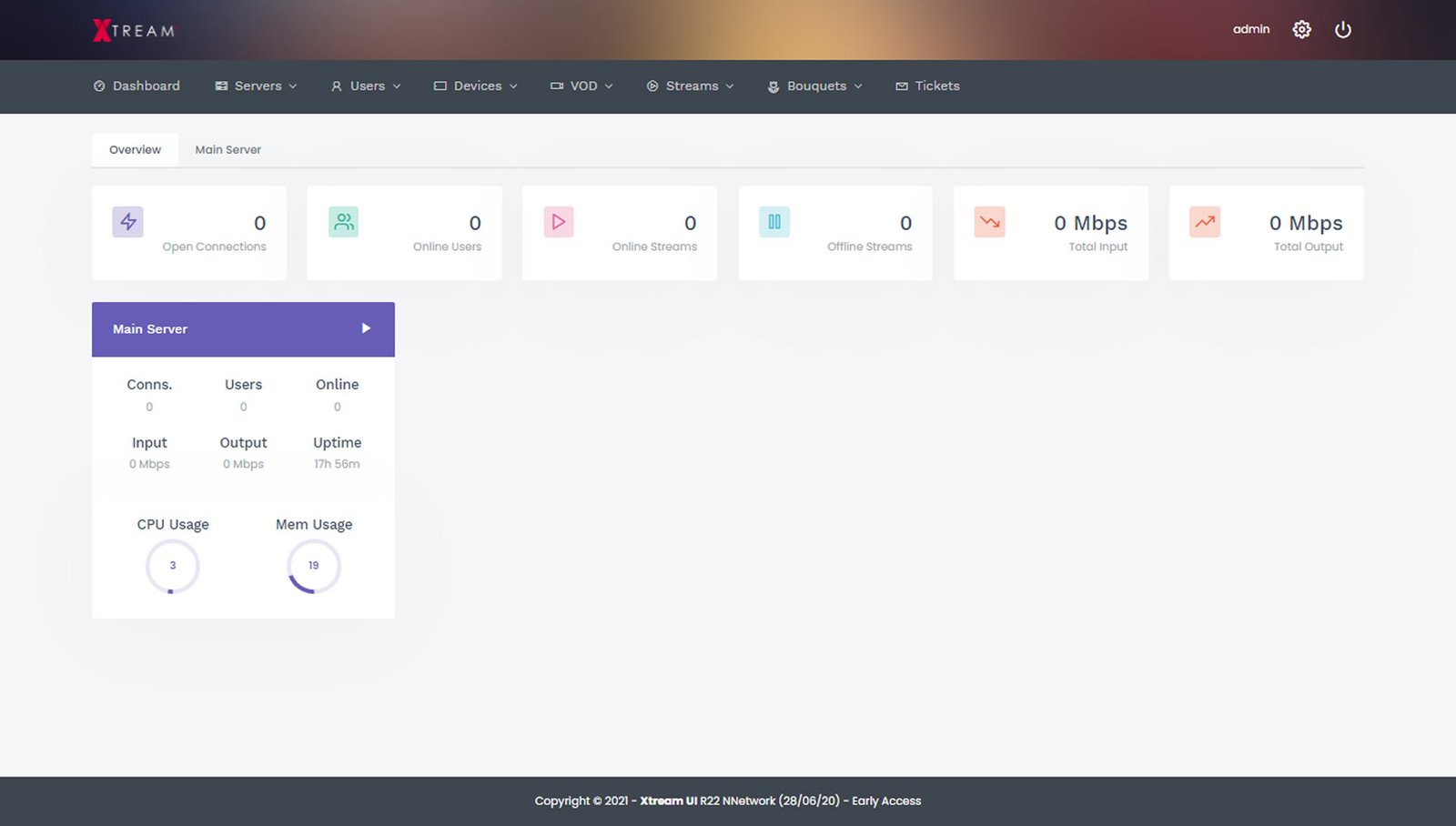The height and width of the screenshot is (826, 1456).
Task: Click the Online Users people icon
Action: (x=344, y=222)
